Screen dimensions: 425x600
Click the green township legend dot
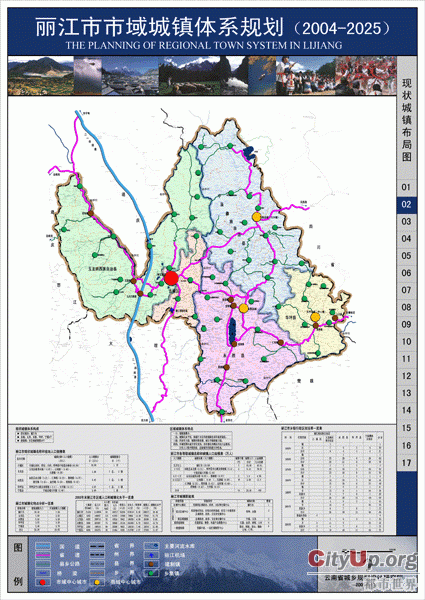pos(151,573)
